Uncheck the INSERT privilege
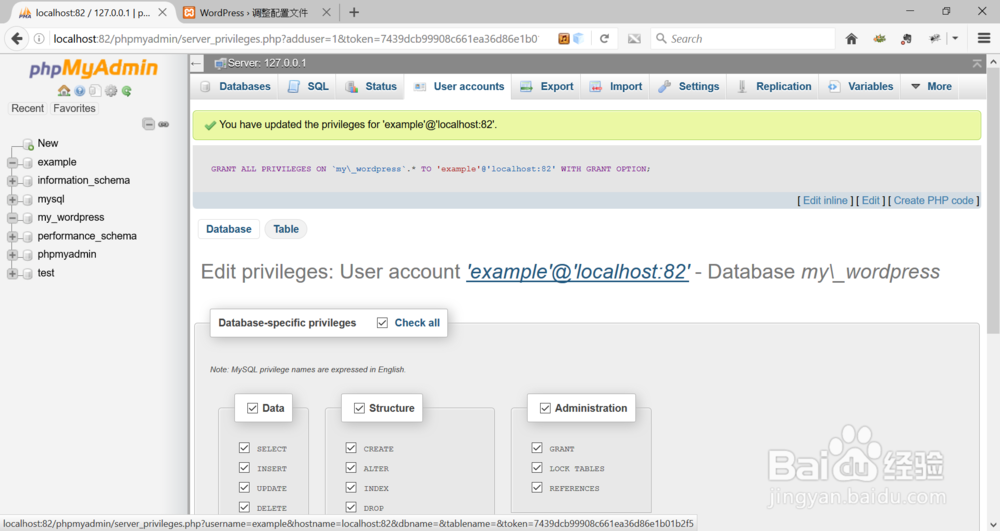Viewport: 1000px width, 531px height. pos(244,468)
